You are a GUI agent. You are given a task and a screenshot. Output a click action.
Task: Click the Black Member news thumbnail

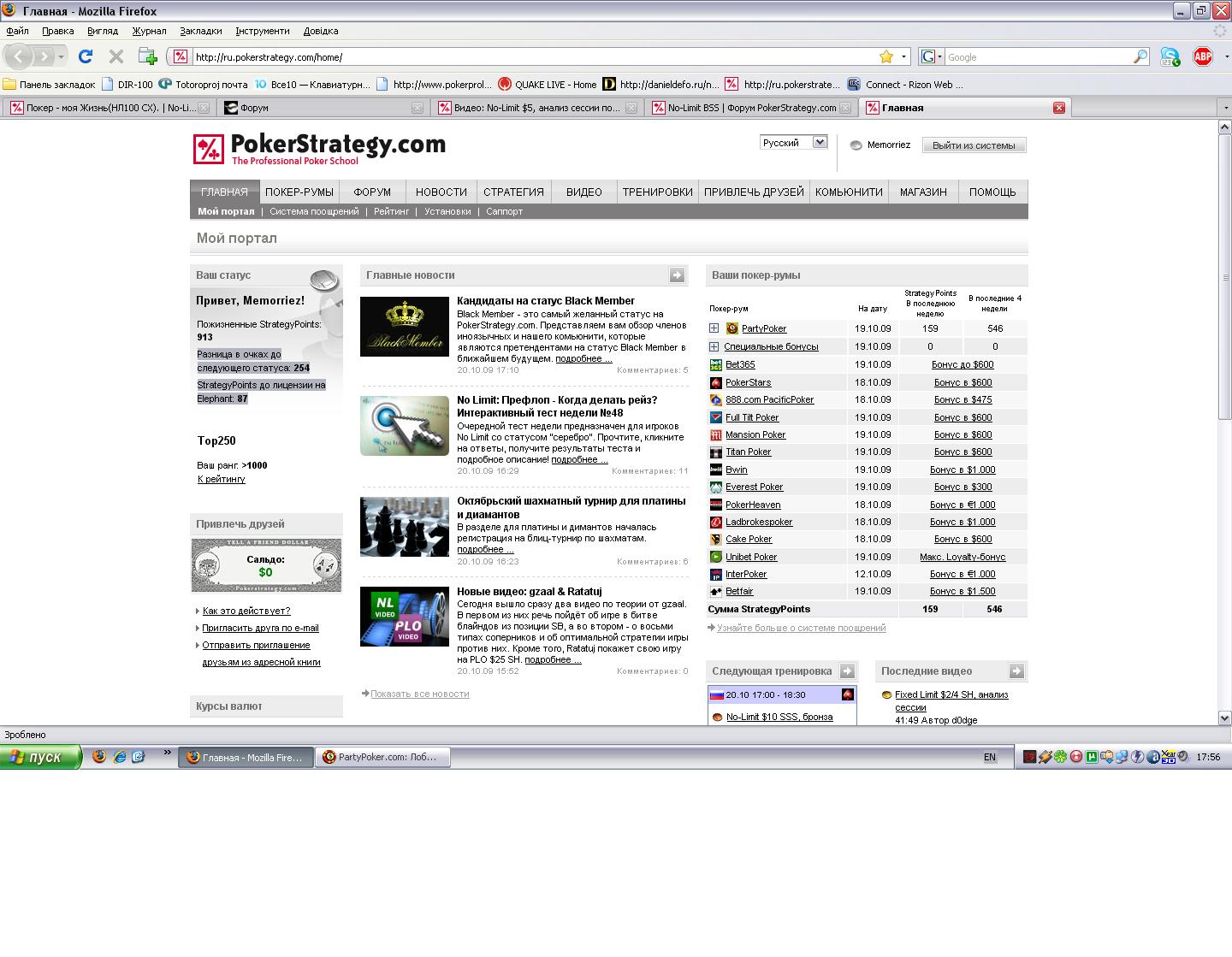point(405,327)
